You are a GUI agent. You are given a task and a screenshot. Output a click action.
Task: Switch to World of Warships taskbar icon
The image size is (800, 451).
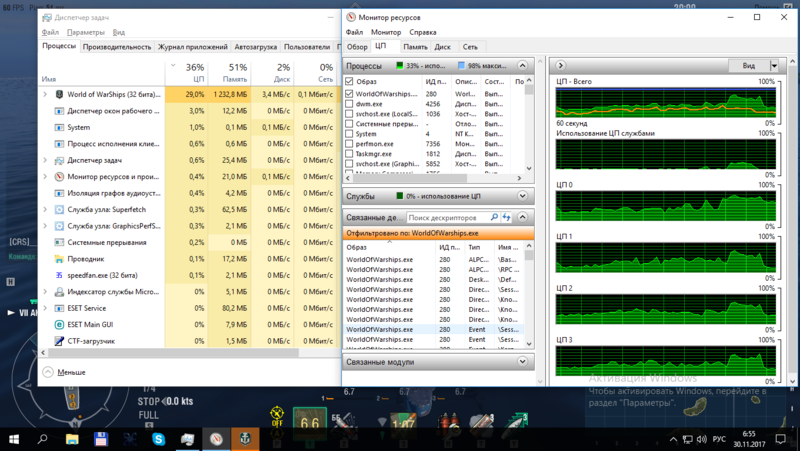(245, 439)
